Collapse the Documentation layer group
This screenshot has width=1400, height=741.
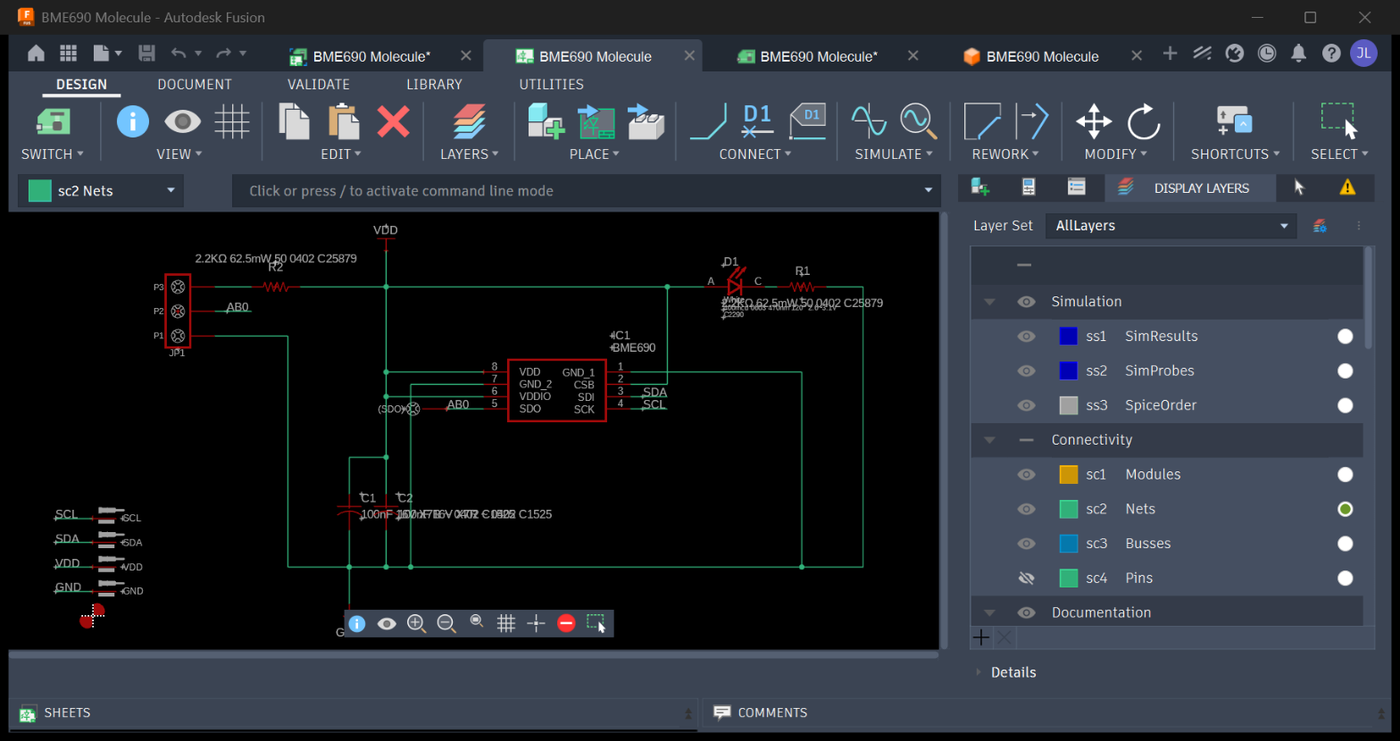(990, 613)
